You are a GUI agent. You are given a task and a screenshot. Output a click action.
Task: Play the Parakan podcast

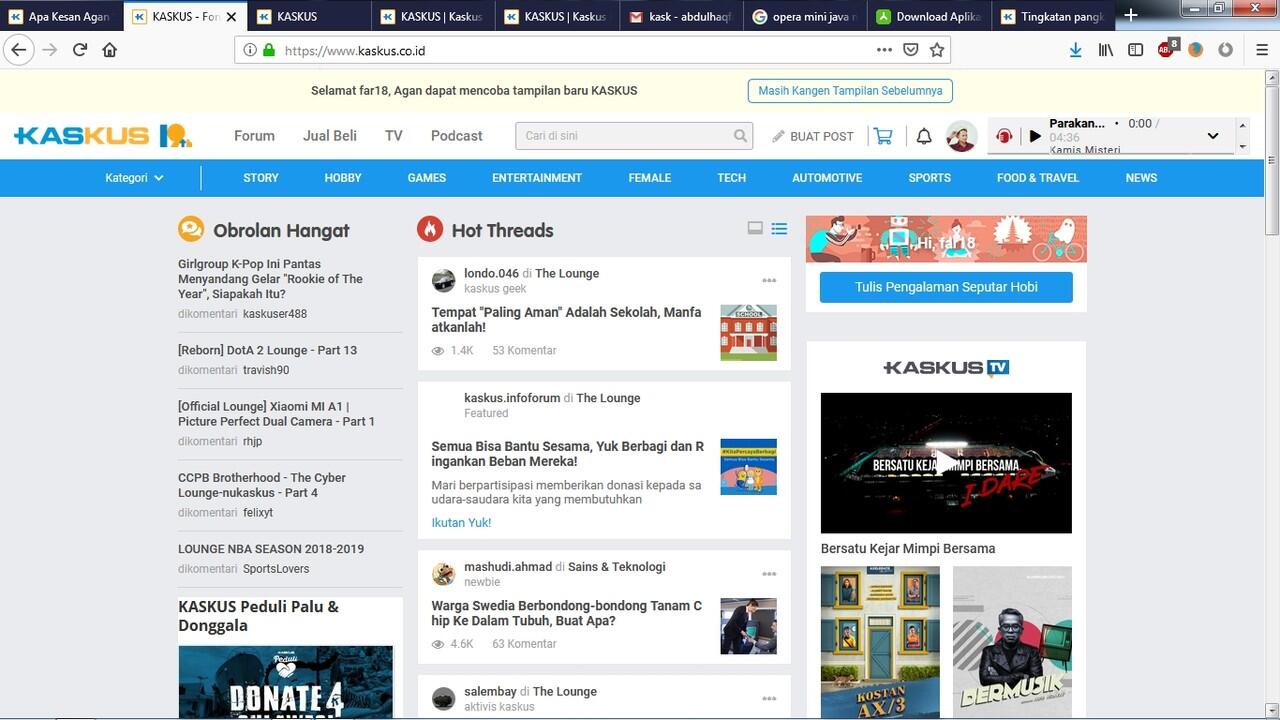(x=1035, y=136)
